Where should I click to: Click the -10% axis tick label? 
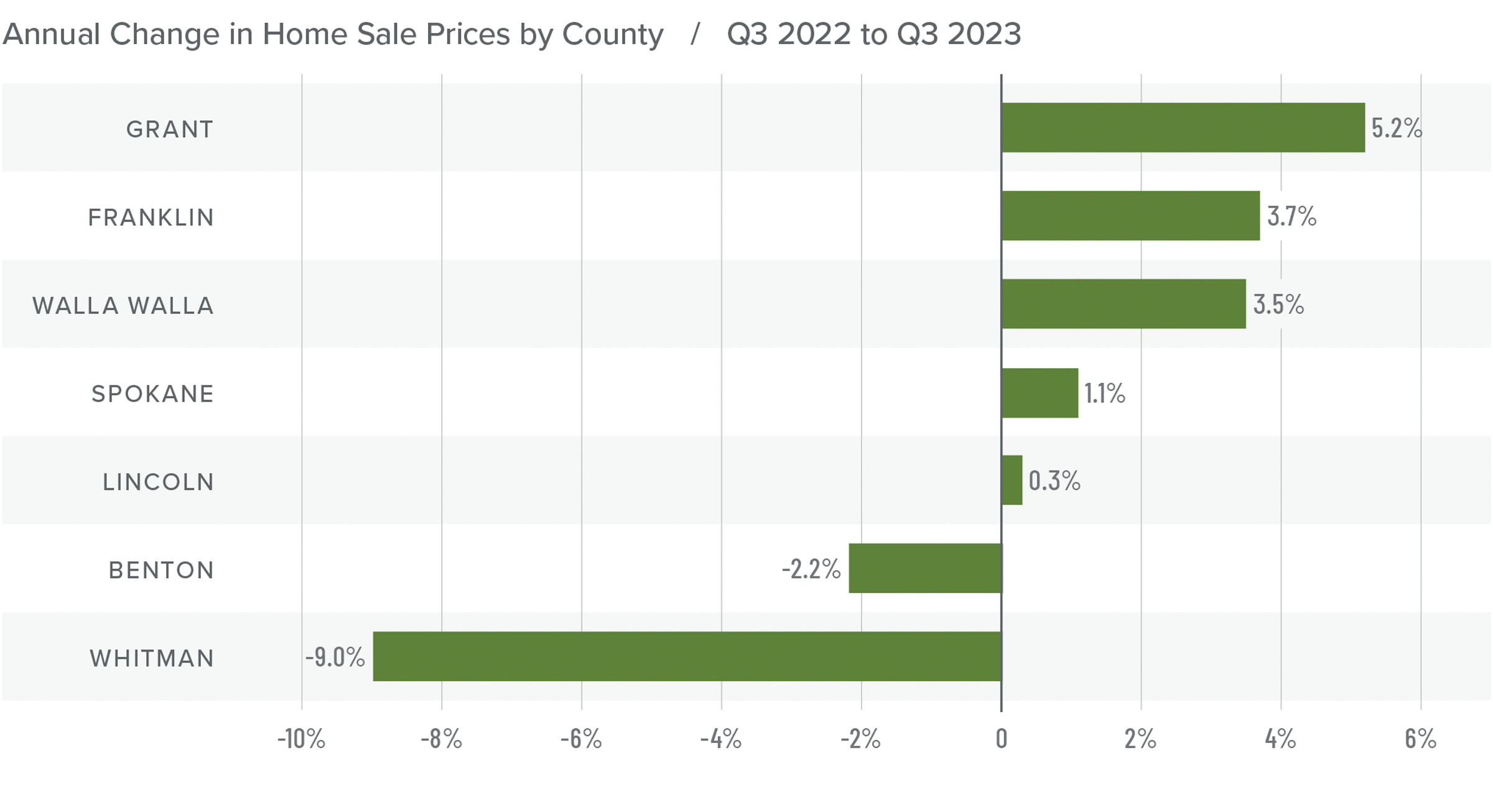pyautogui.click(x=301, y=739)
